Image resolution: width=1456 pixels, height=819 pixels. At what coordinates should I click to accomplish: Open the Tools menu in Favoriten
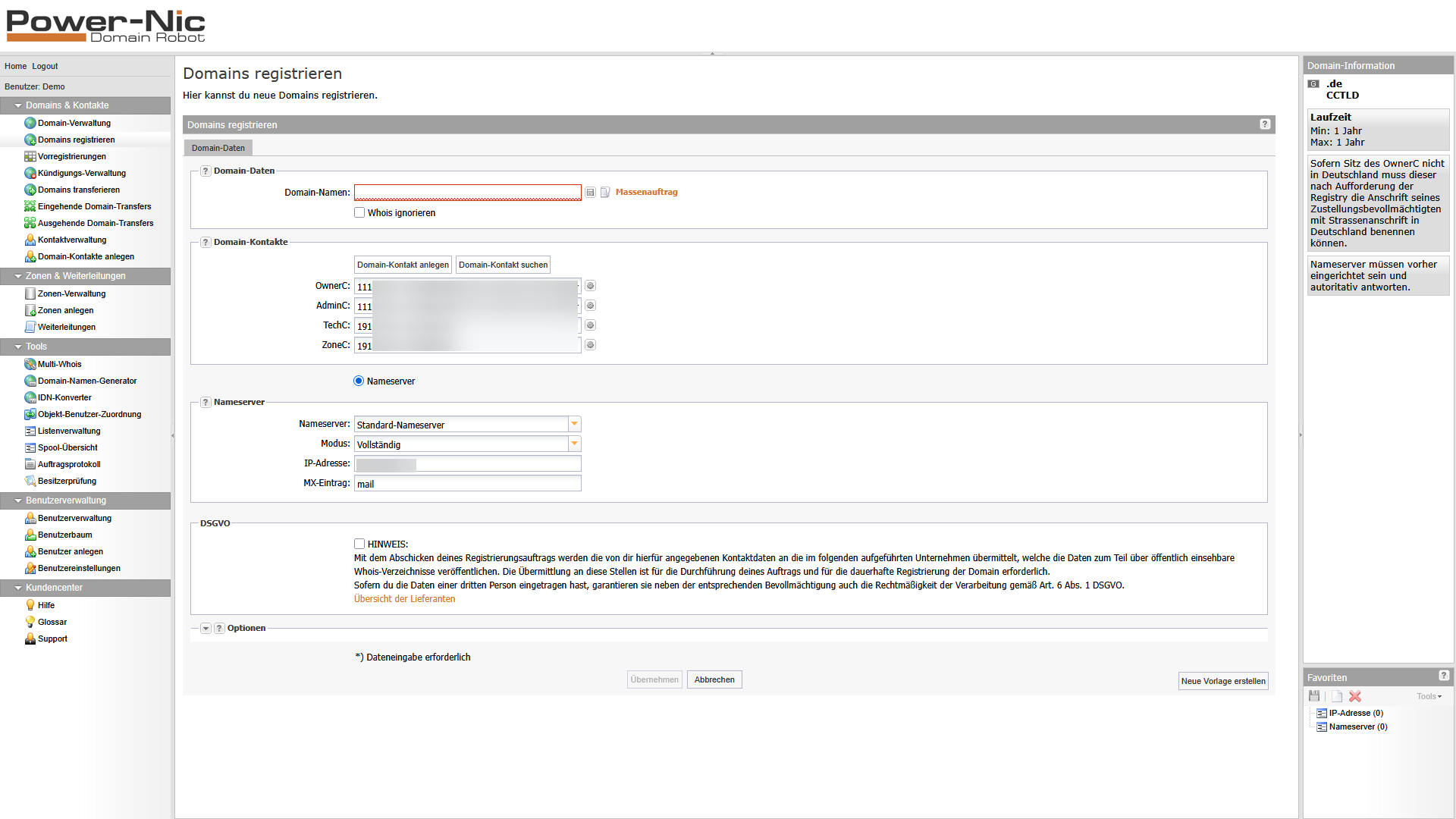(1429, 696)
